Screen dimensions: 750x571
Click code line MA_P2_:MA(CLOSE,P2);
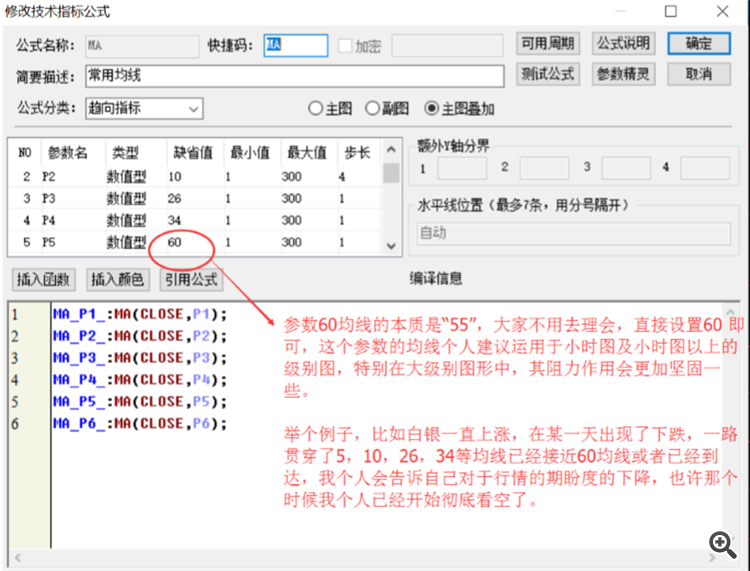tap(140, 336)
